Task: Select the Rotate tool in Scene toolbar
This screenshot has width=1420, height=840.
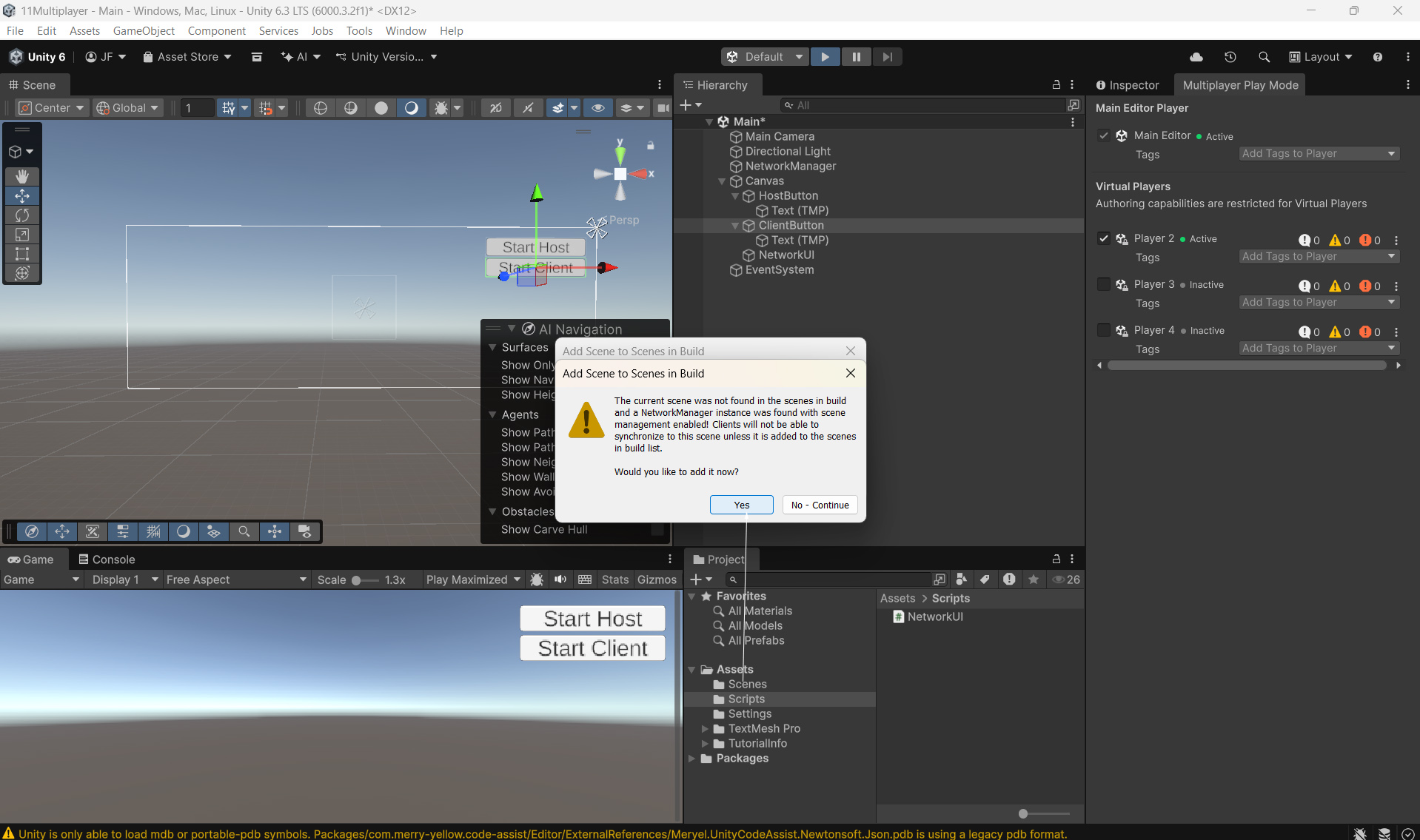Action: pos(22,215)
